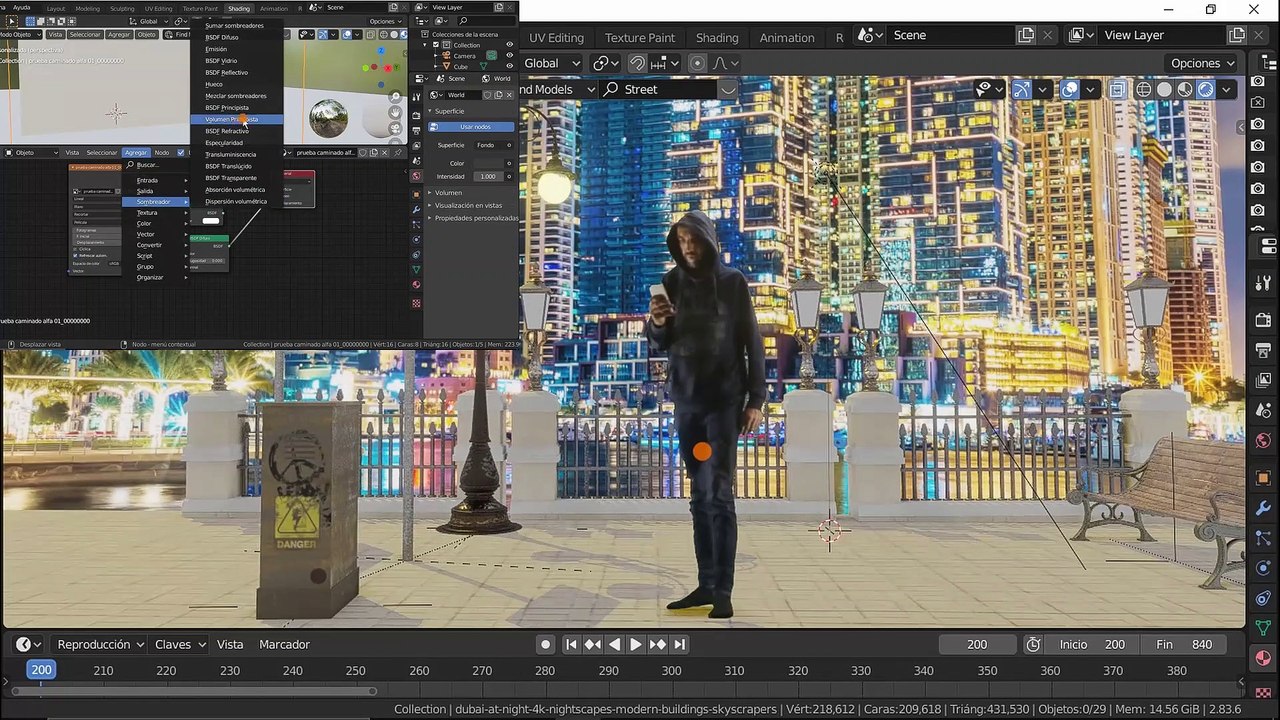Switch to the Texture Paint workspace tab
The height and width of the screenshot is (720, 1280).
[640, 38]
